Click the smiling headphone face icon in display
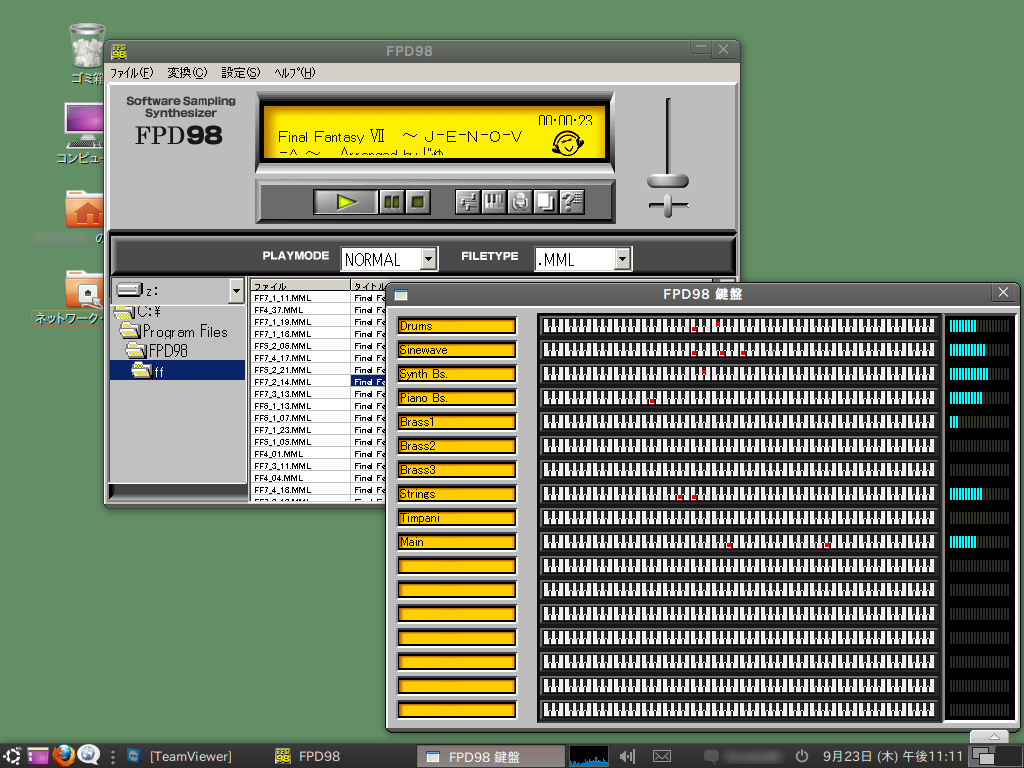The width and height of the screenshot is (1024, 768). [x=567, y=143]
